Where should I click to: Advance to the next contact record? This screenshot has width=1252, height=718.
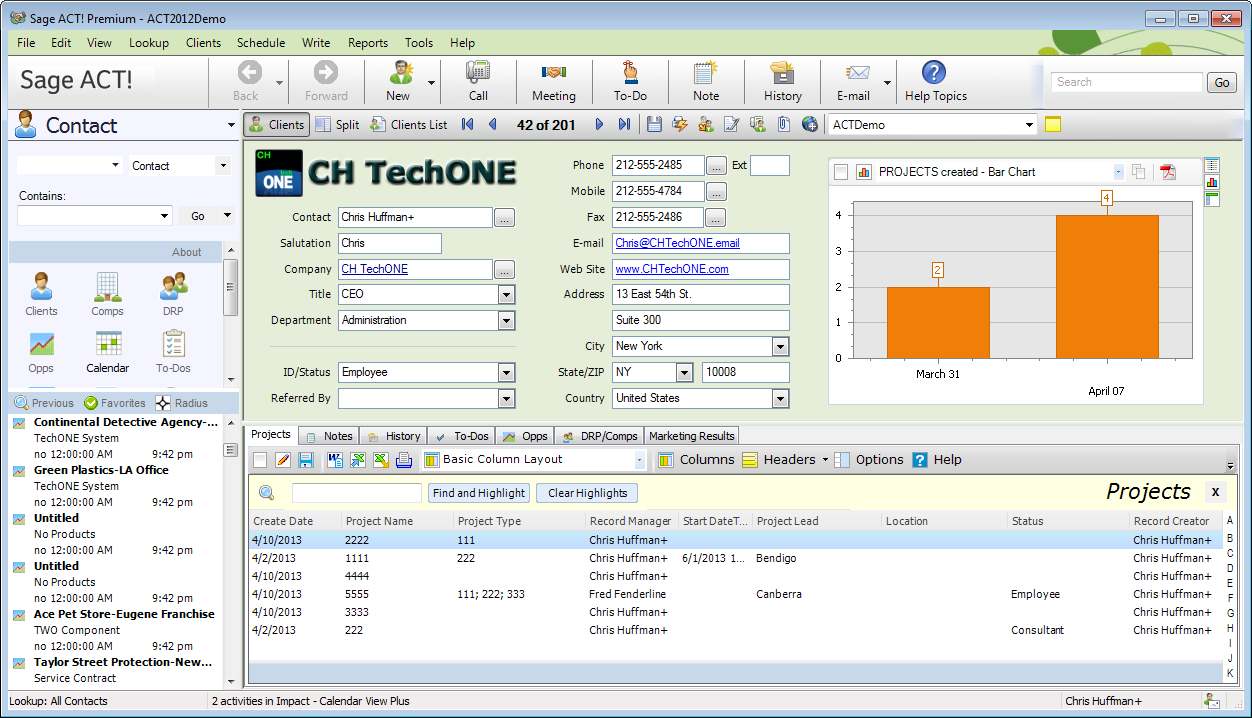[599, 124]
